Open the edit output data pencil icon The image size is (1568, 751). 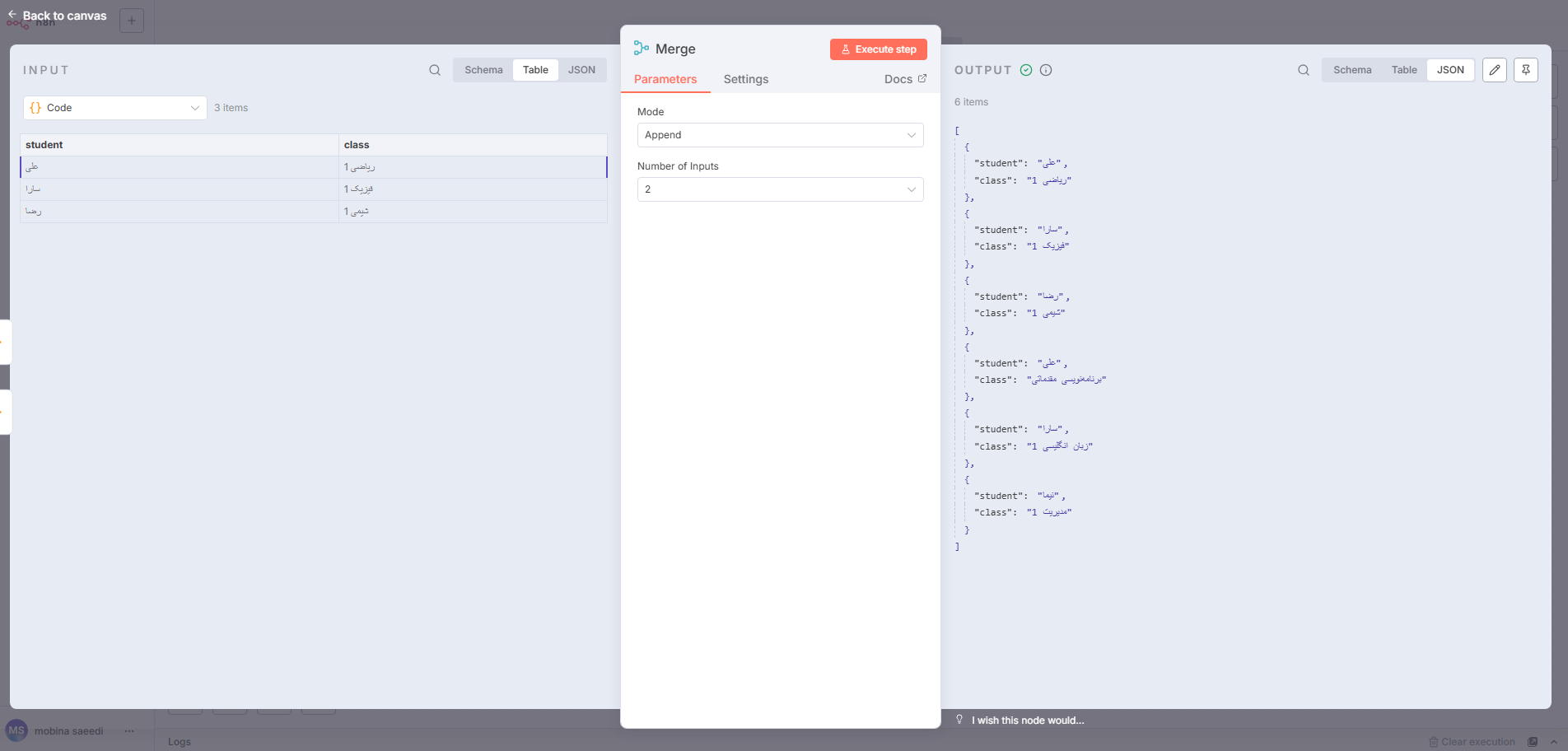[1494, 70]
